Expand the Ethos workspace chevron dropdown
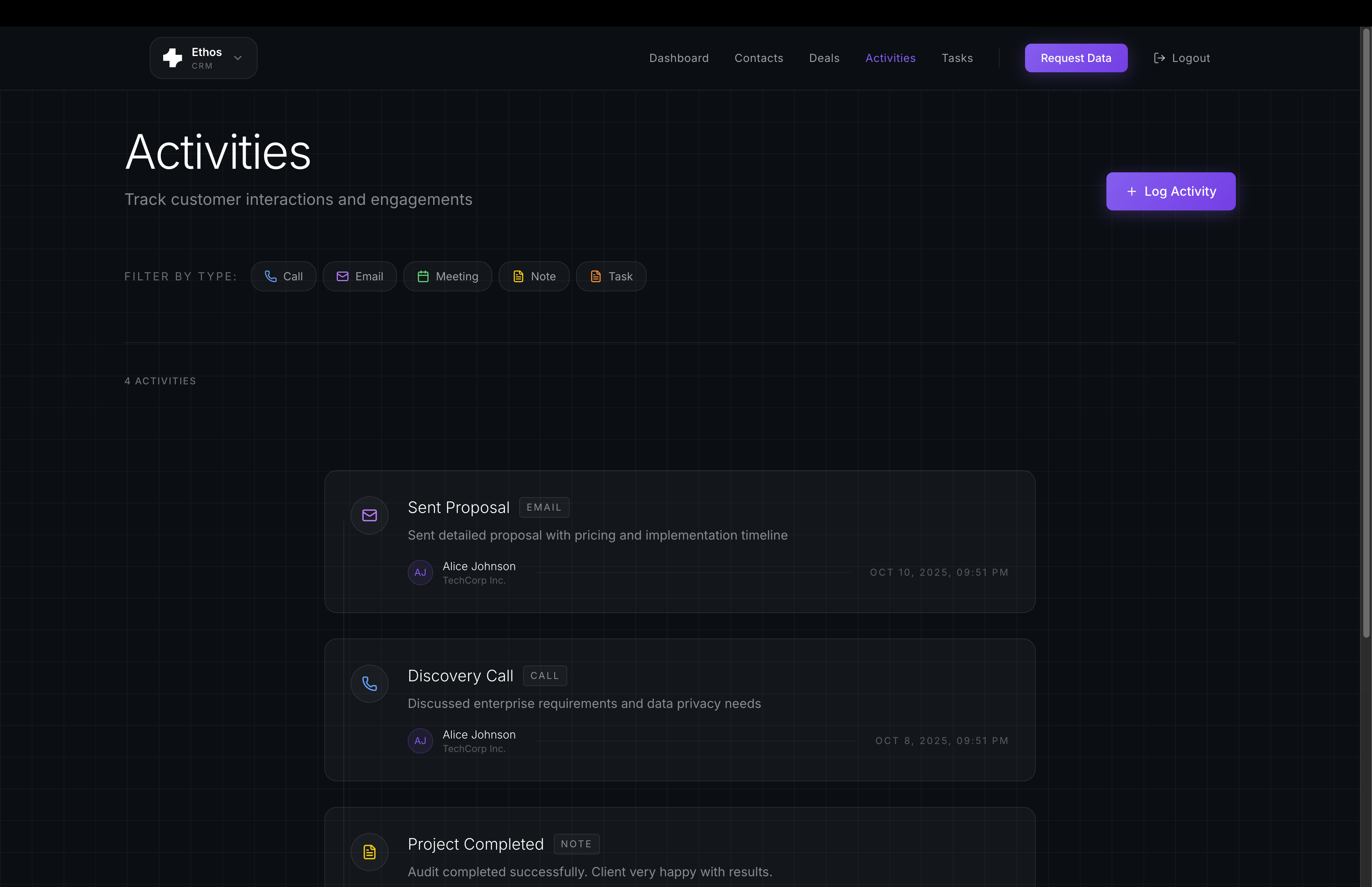 point(238,58)
